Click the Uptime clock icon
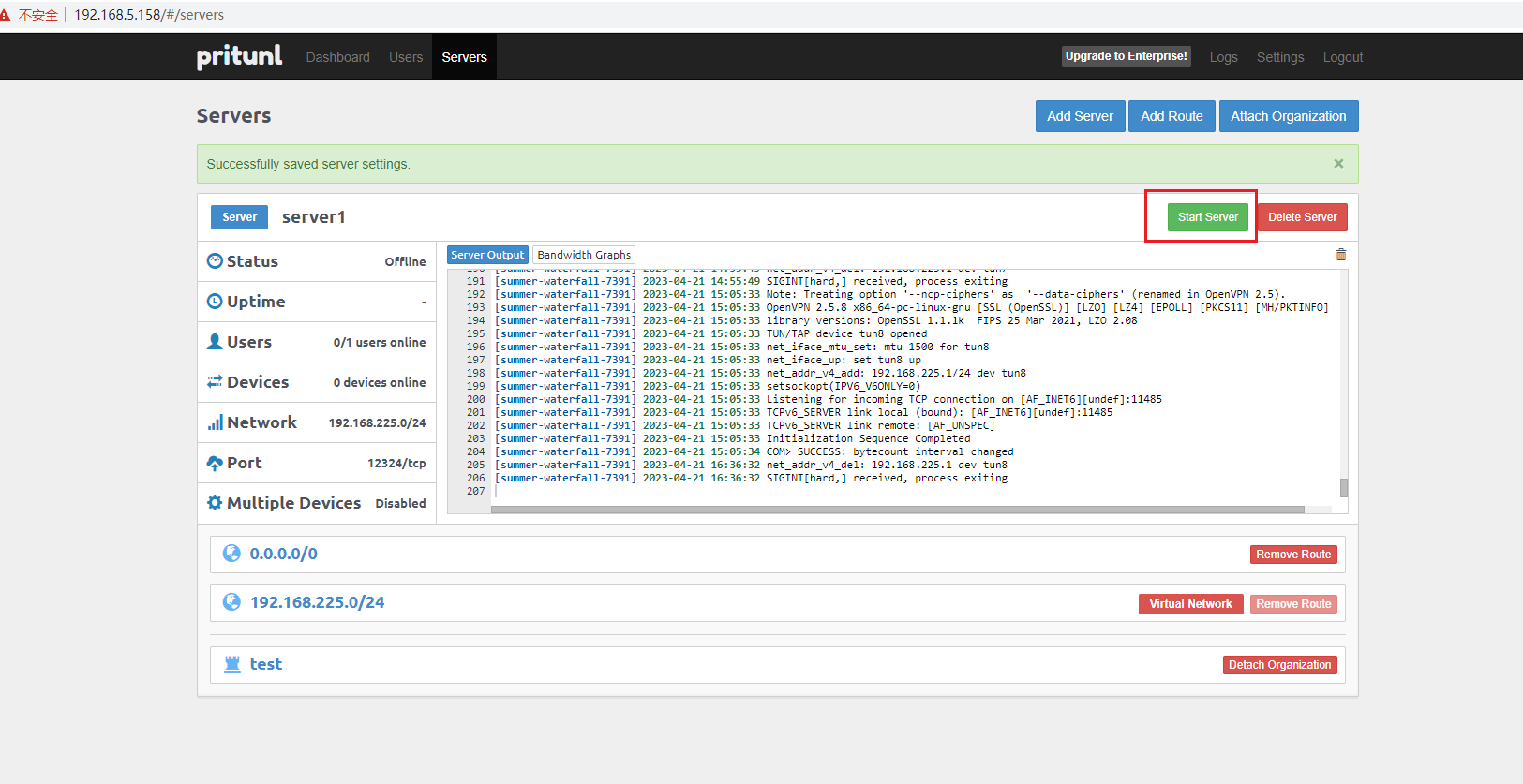The height and width of the screenshot is (784, 1523). pos(215,302)
